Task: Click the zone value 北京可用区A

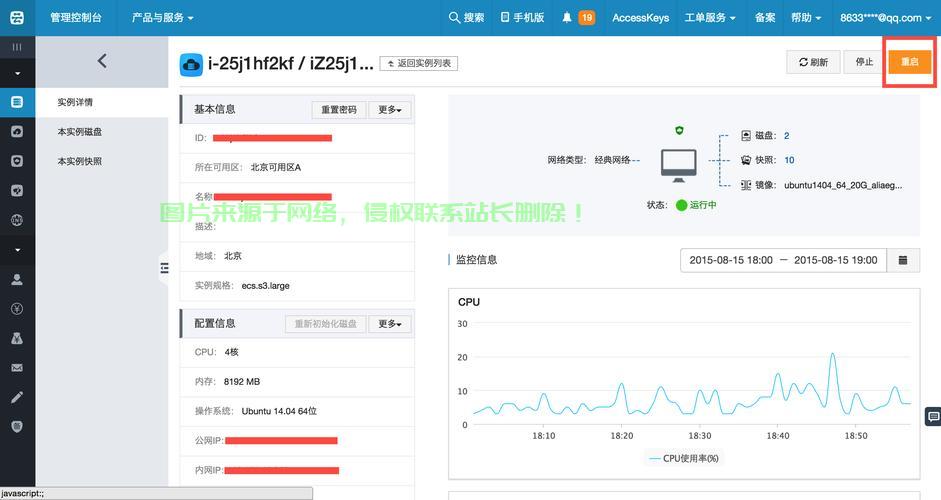Action: pyautogui.click(x=275, y=167)
